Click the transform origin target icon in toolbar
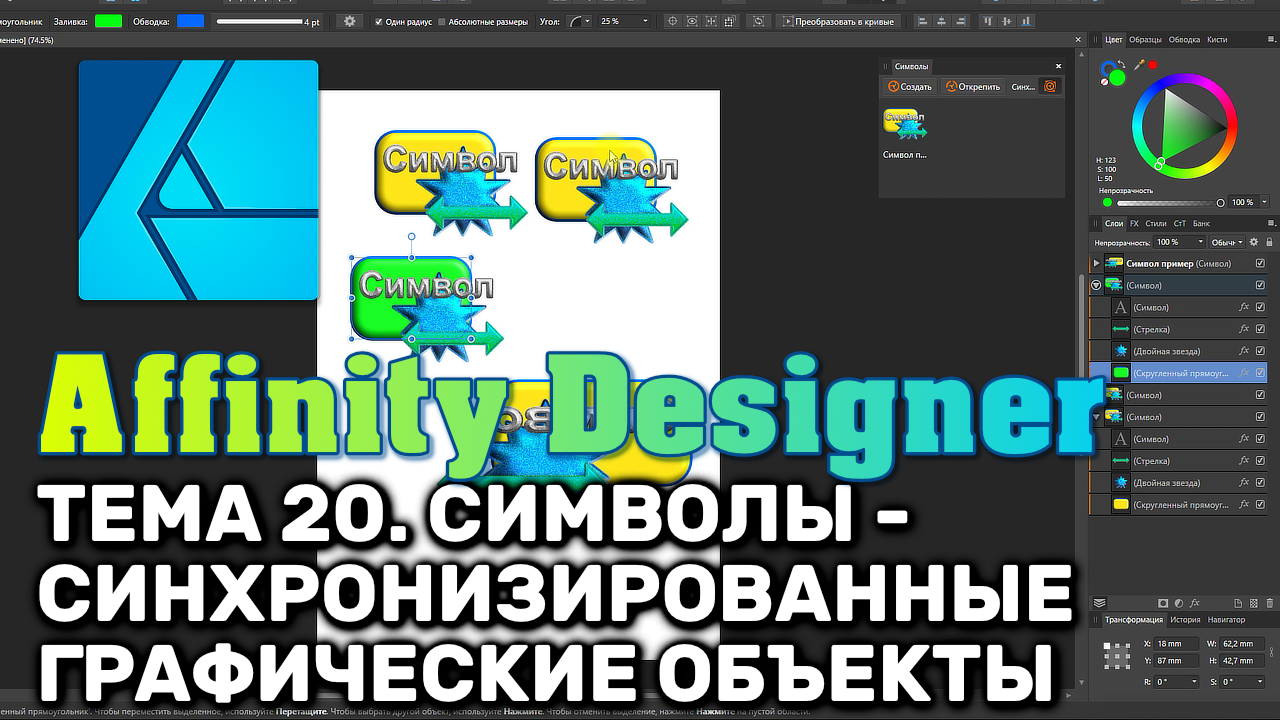The width and height of the screenshot is (1280, 720). coord(672,21)
